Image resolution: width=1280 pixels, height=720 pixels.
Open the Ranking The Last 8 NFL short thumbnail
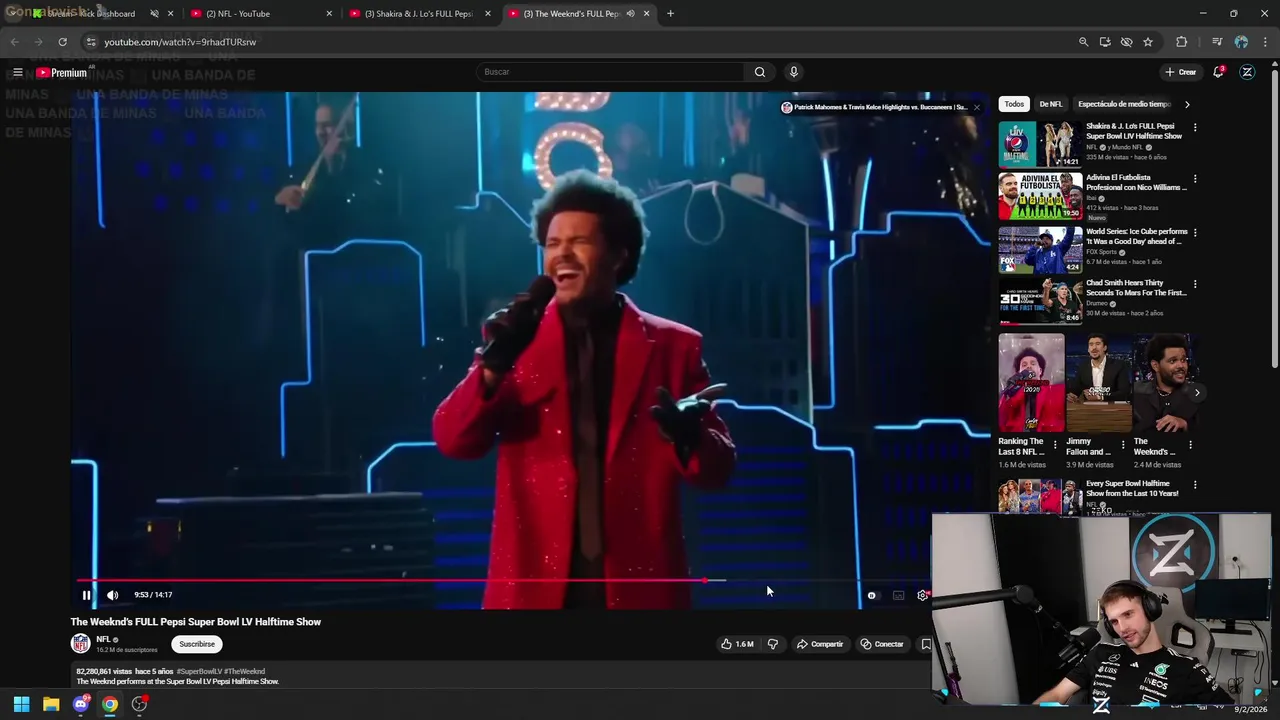pos(1031,383)
